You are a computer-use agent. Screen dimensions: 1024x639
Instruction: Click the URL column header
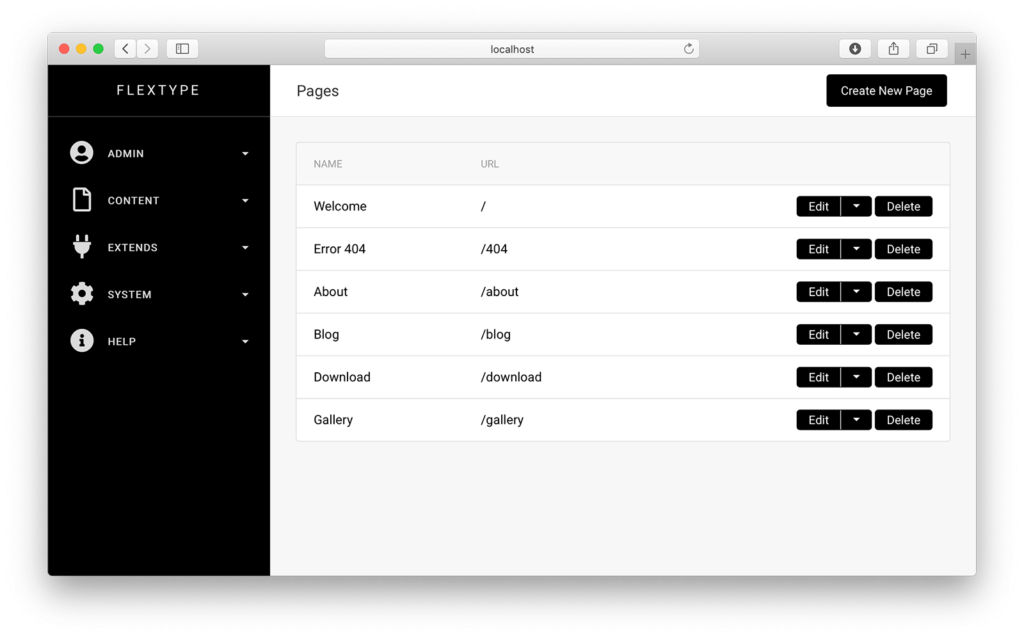tap(490, 164)
